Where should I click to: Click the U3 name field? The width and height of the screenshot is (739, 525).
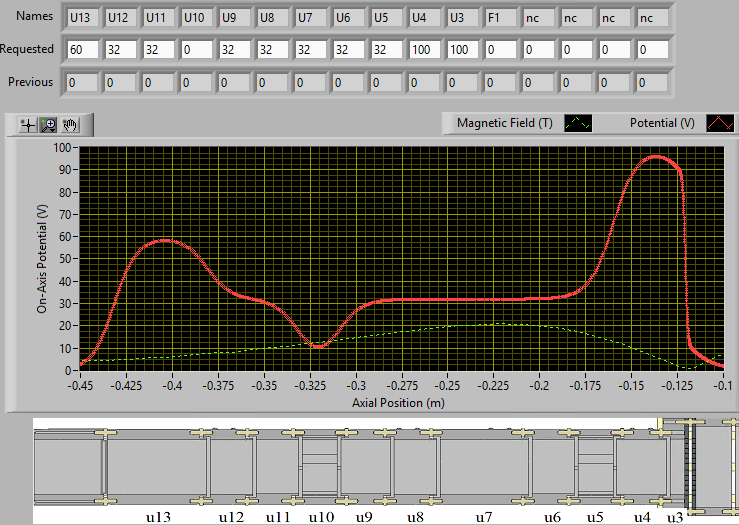463,18
